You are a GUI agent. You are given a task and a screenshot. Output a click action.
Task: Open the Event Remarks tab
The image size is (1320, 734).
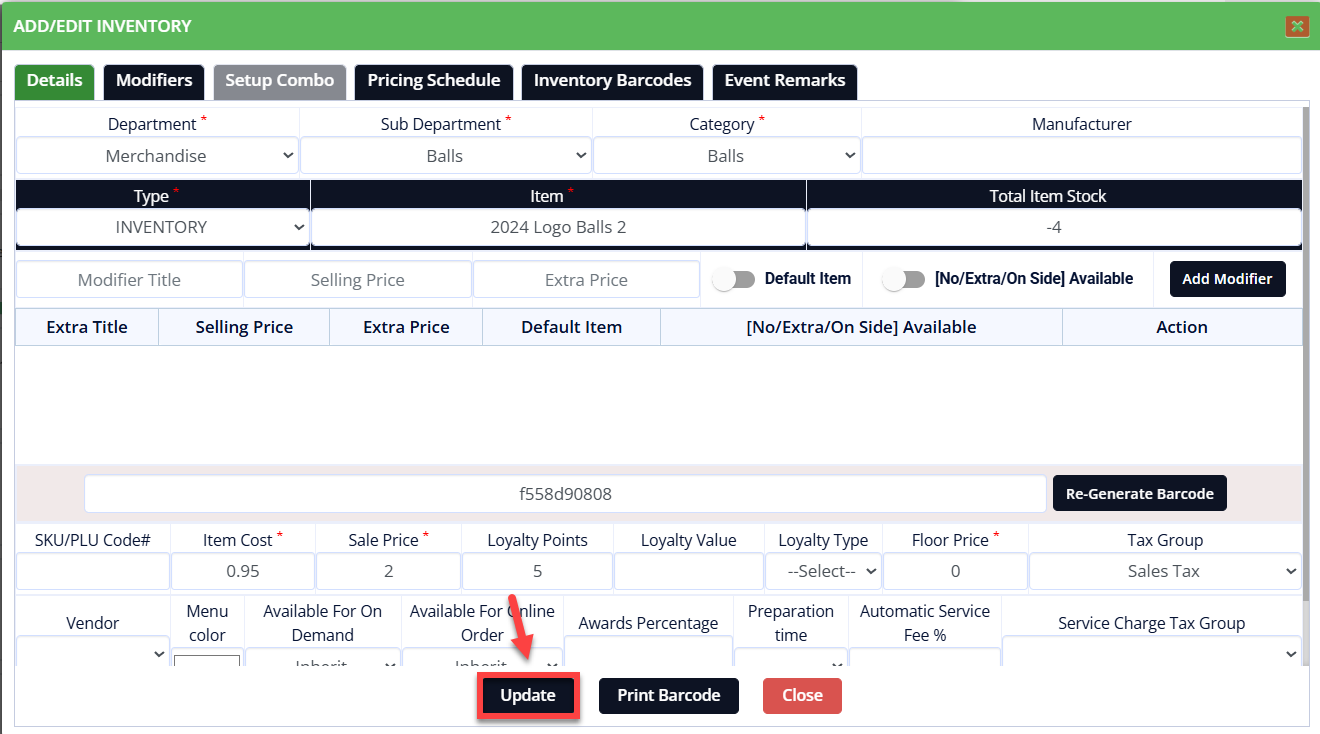point(784,81)
